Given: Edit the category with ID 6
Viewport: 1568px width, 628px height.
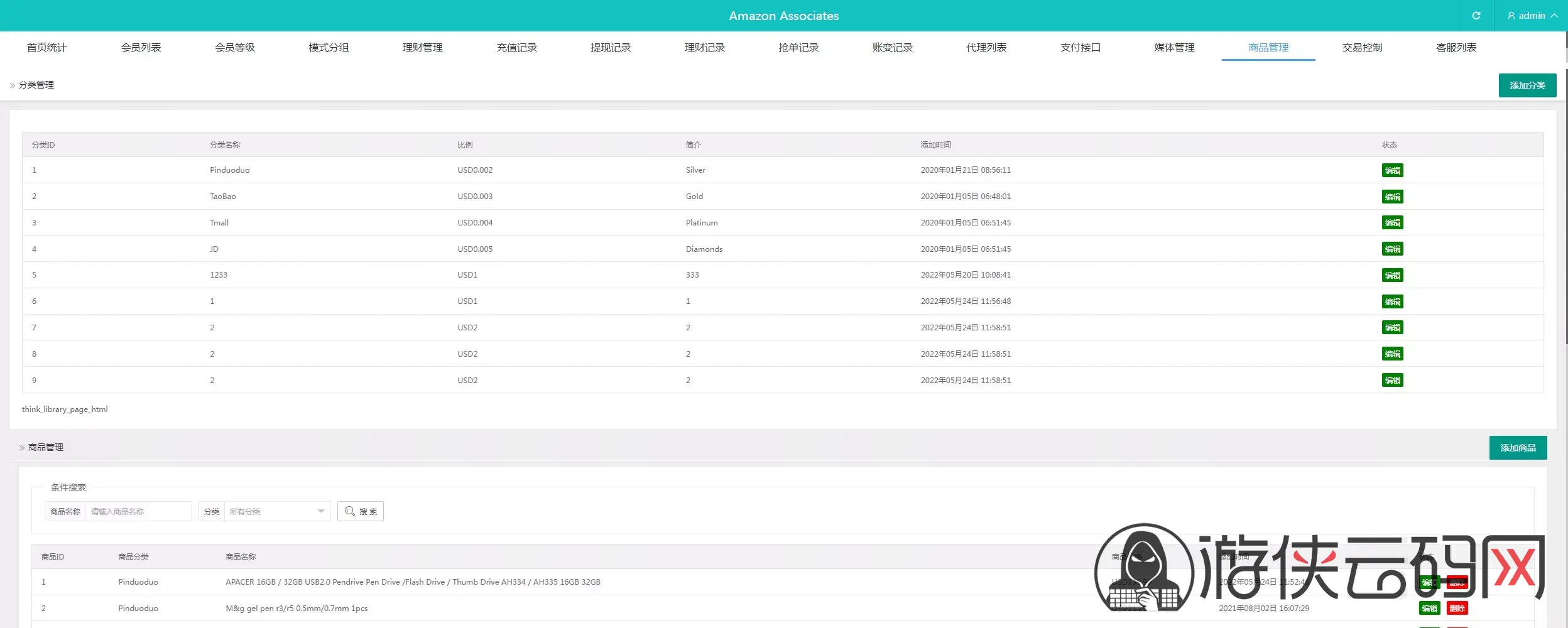Looking at the screenshot, I should [x=1392, y=301].
